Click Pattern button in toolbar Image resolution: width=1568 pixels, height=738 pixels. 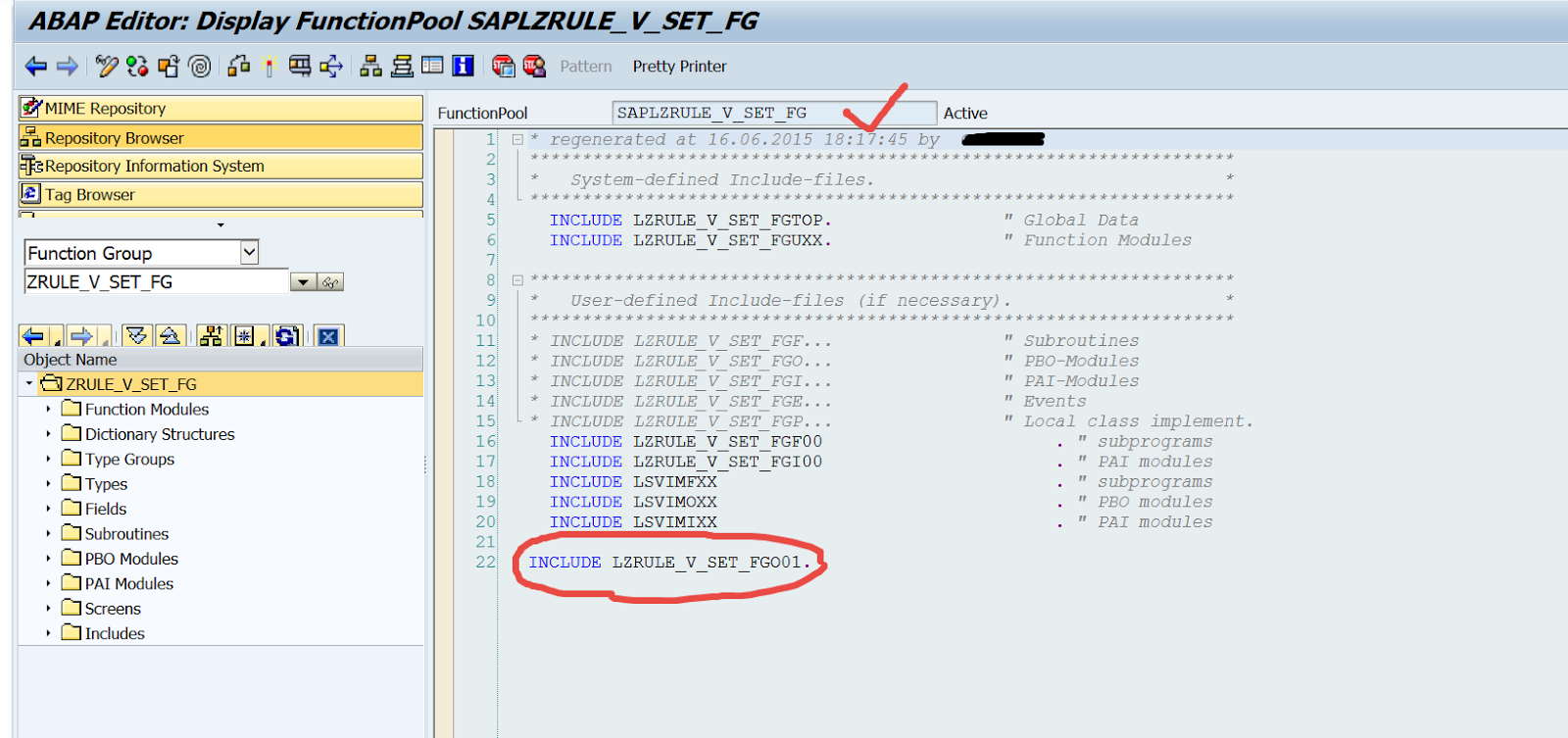[586, 67]
